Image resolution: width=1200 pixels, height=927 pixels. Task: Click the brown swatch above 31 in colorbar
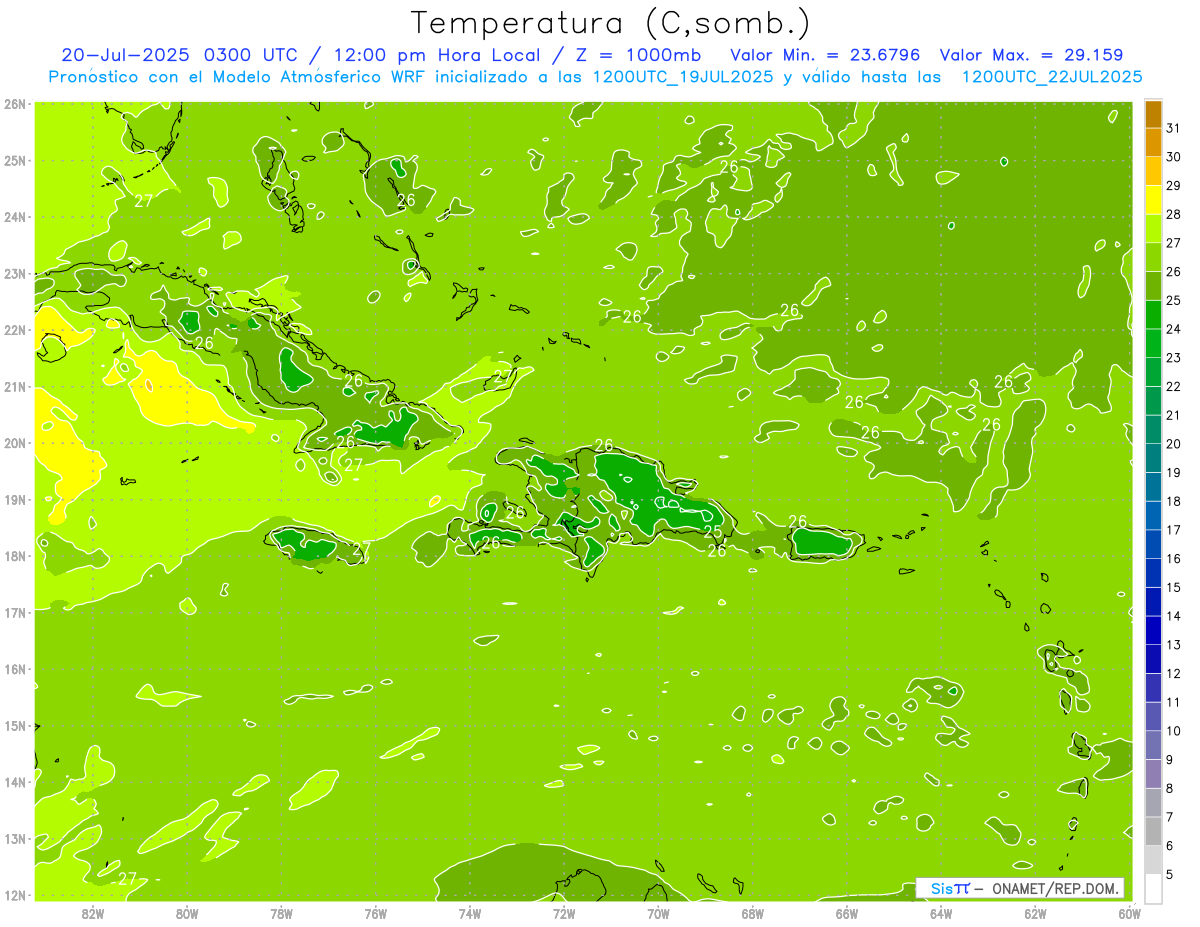1153,113
